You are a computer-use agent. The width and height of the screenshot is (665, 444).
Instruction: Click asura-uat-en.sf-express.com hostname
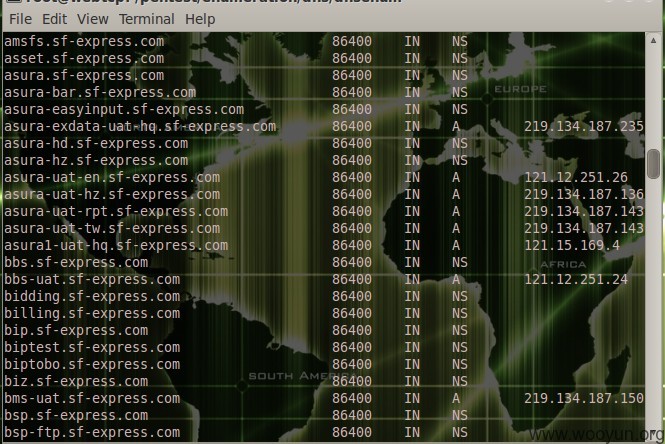pos(112,177)
